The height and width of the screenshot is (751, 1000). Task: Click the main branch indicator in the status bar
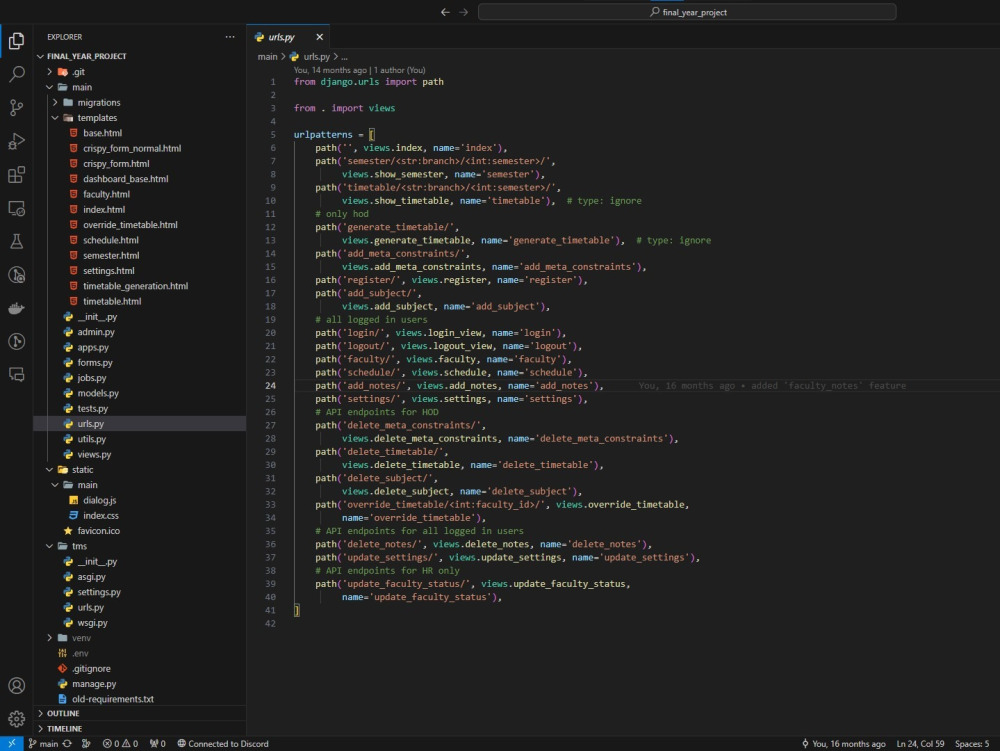point(43,743)
